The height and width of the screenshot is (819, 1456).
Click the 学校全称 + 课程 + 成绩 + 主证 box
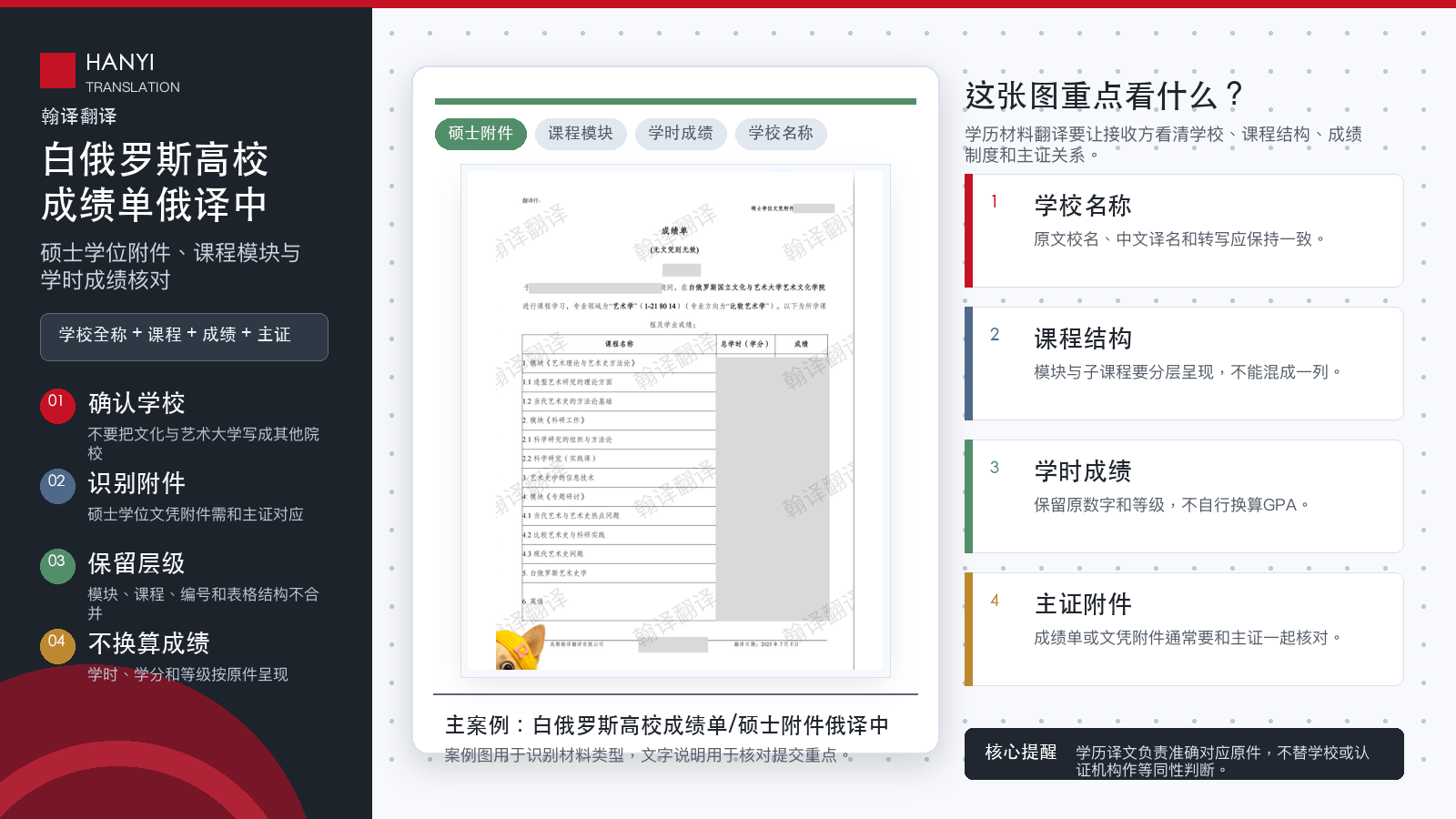point(184,337)
